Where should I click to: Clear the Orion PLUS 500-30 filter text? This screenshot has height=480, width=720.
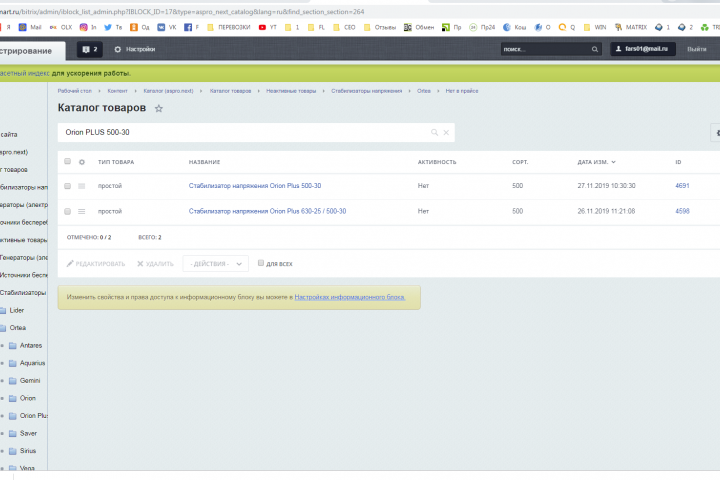(446, 132)
